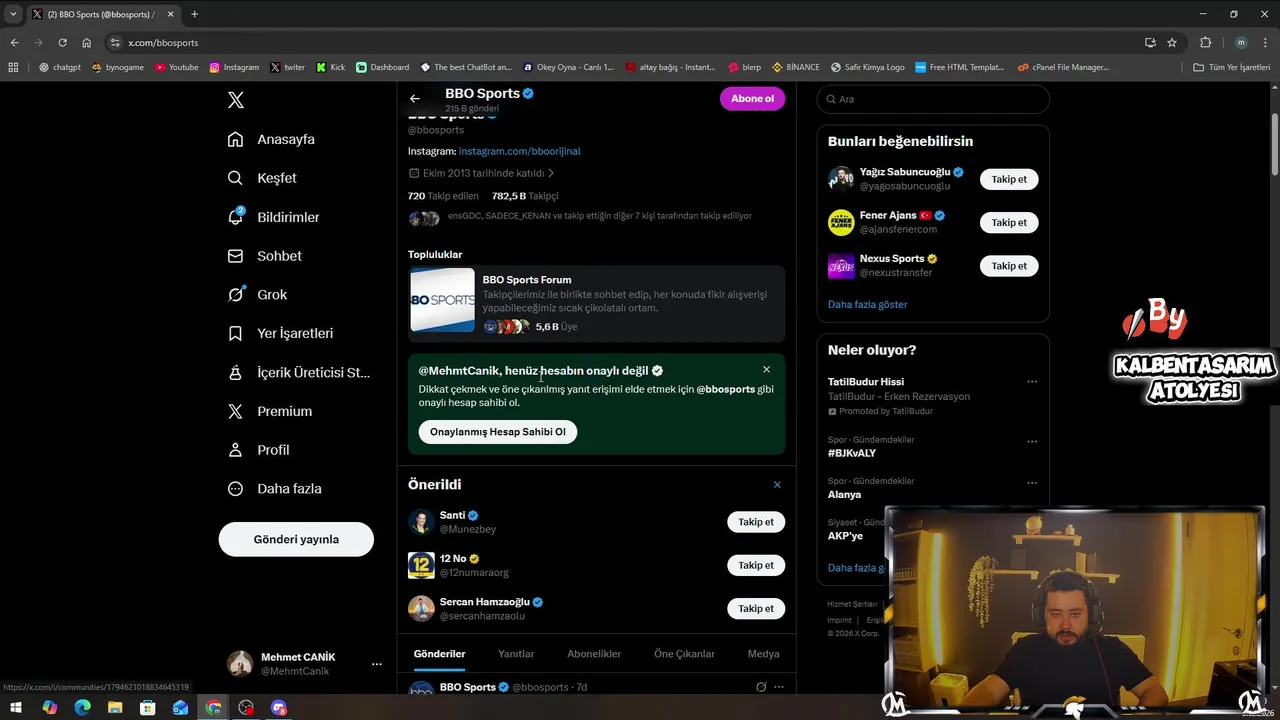This screenshot has width=1280, height=720.
Task: Switch to Abonelikler tab
Action: tap(594, 654)
